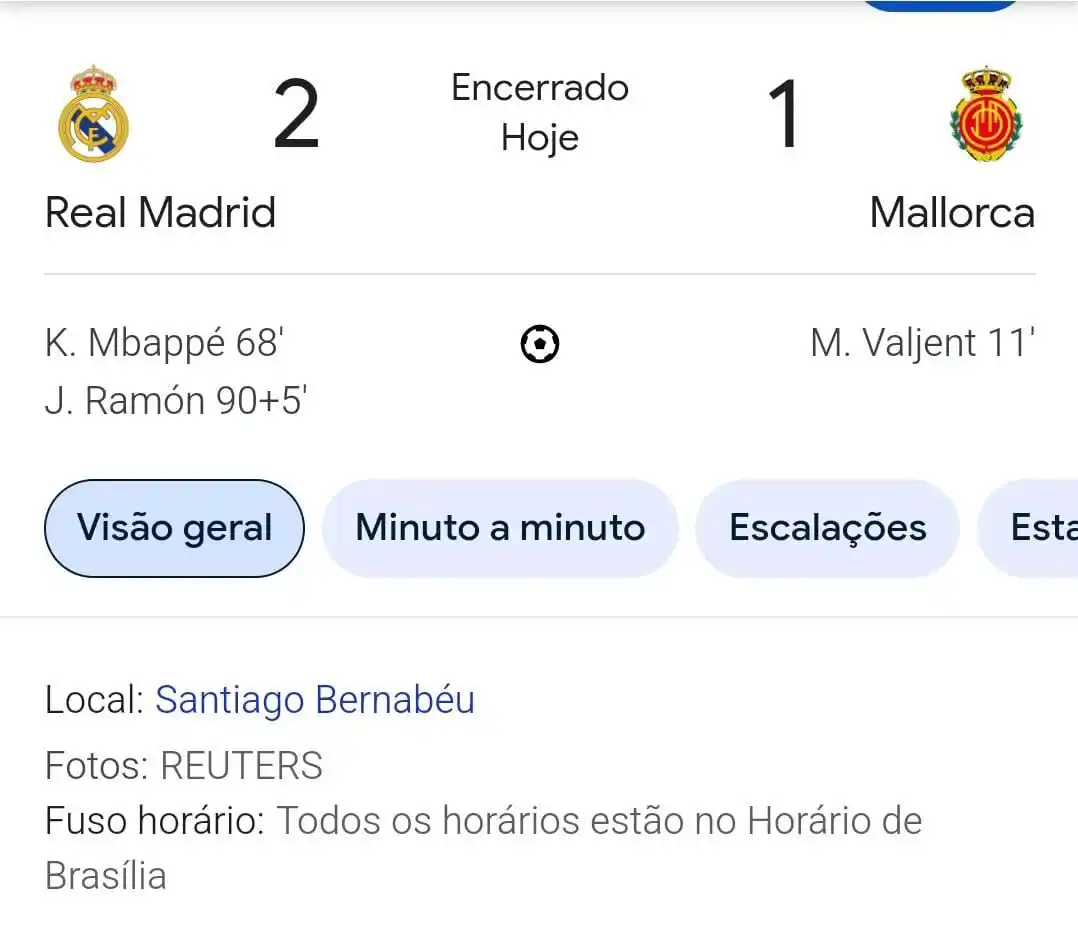Click J. Ramón 90+5' goal entry
1078x941 pixels.
tap(176, 400)
